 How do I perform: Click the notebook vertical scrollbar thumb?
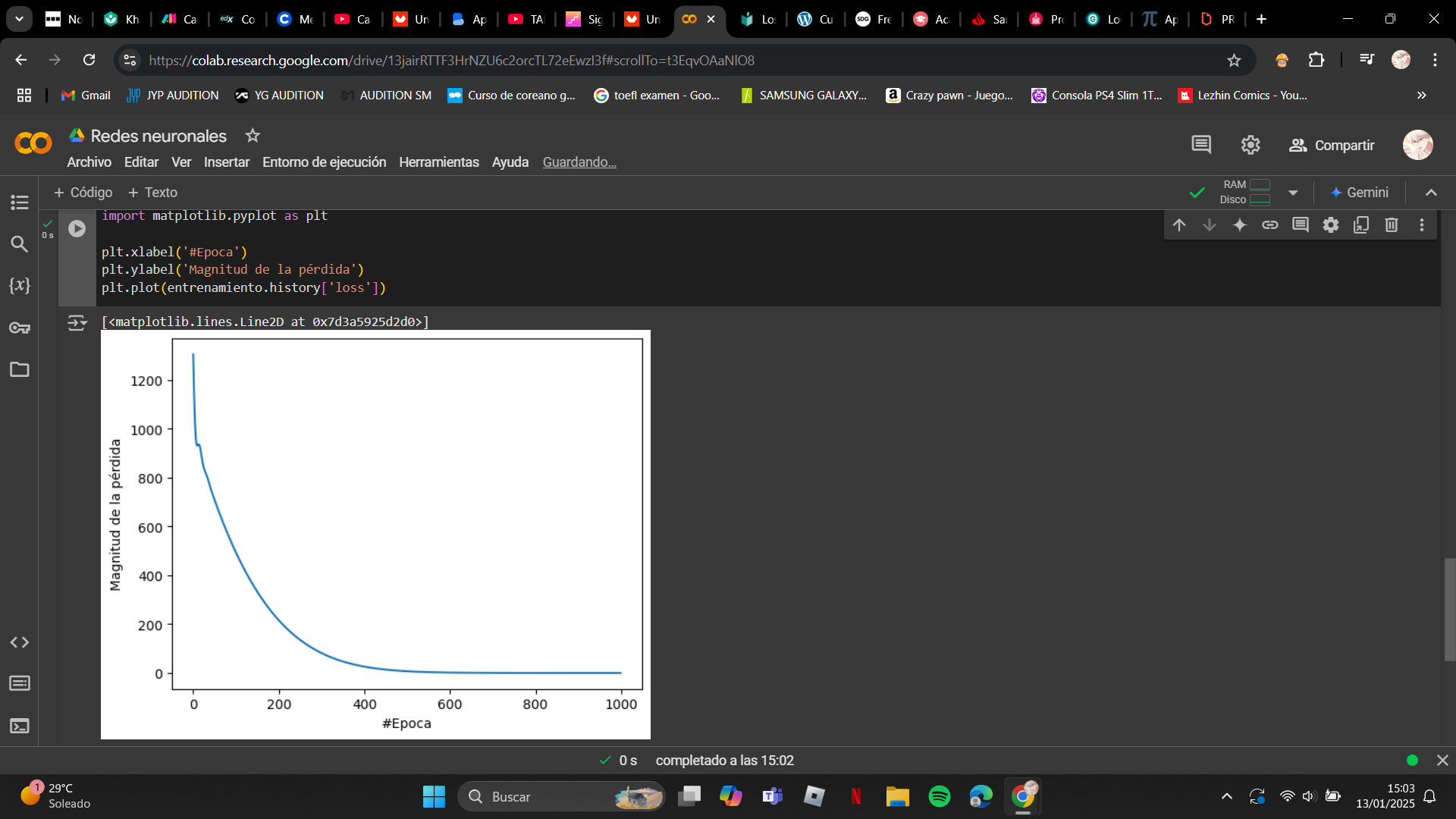[1449, 609]
